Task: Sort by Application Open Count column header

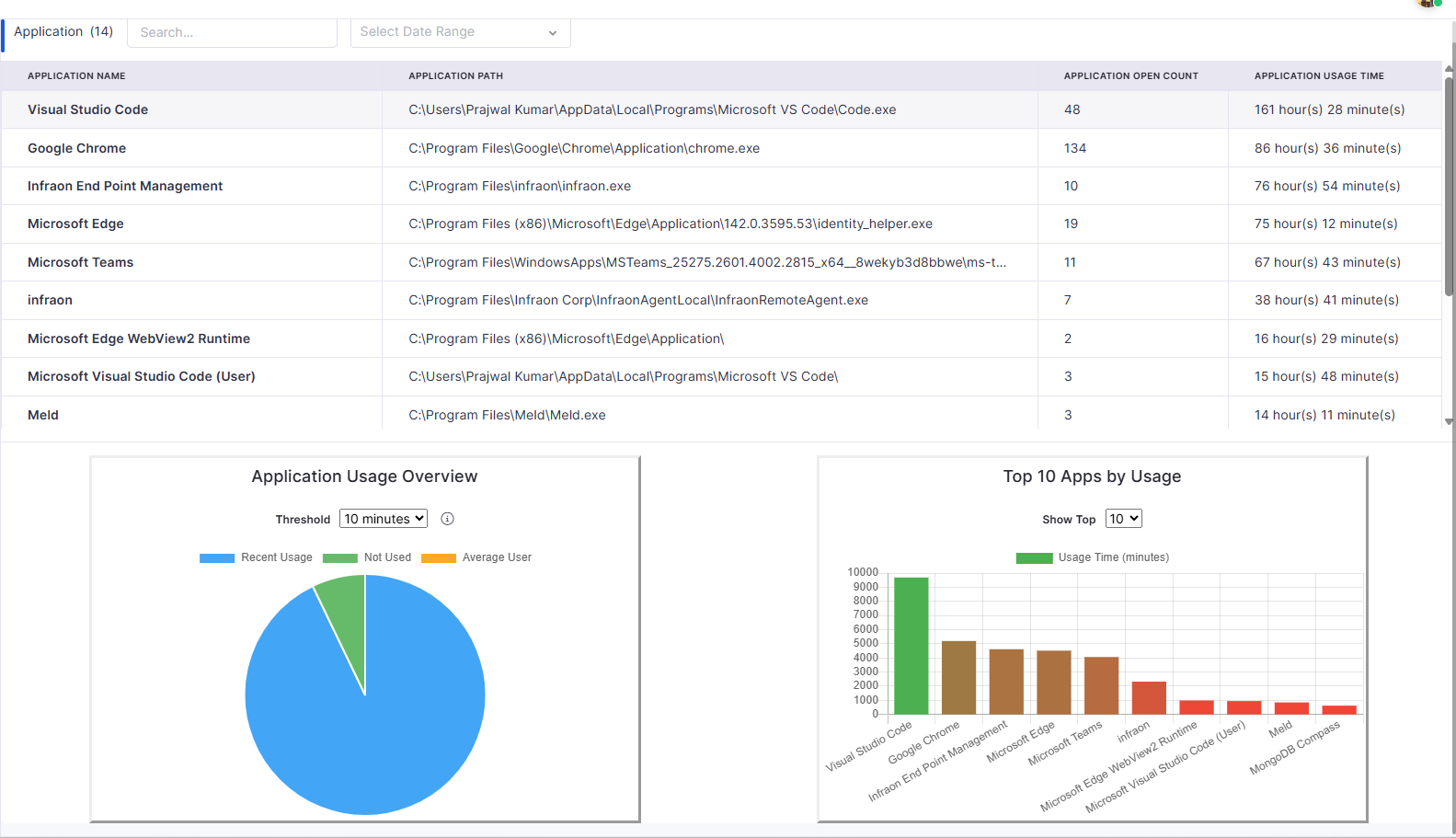Action: coord(1130,76)
